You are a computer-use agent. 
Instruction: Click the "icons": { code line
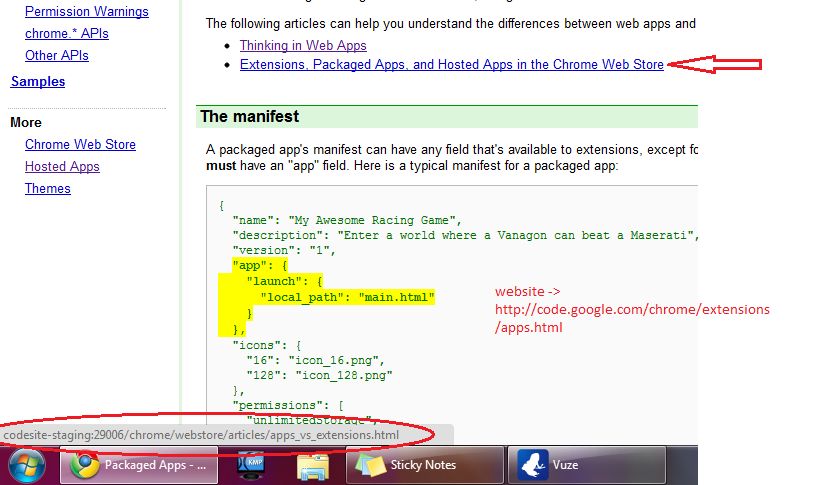click(267, 346)
